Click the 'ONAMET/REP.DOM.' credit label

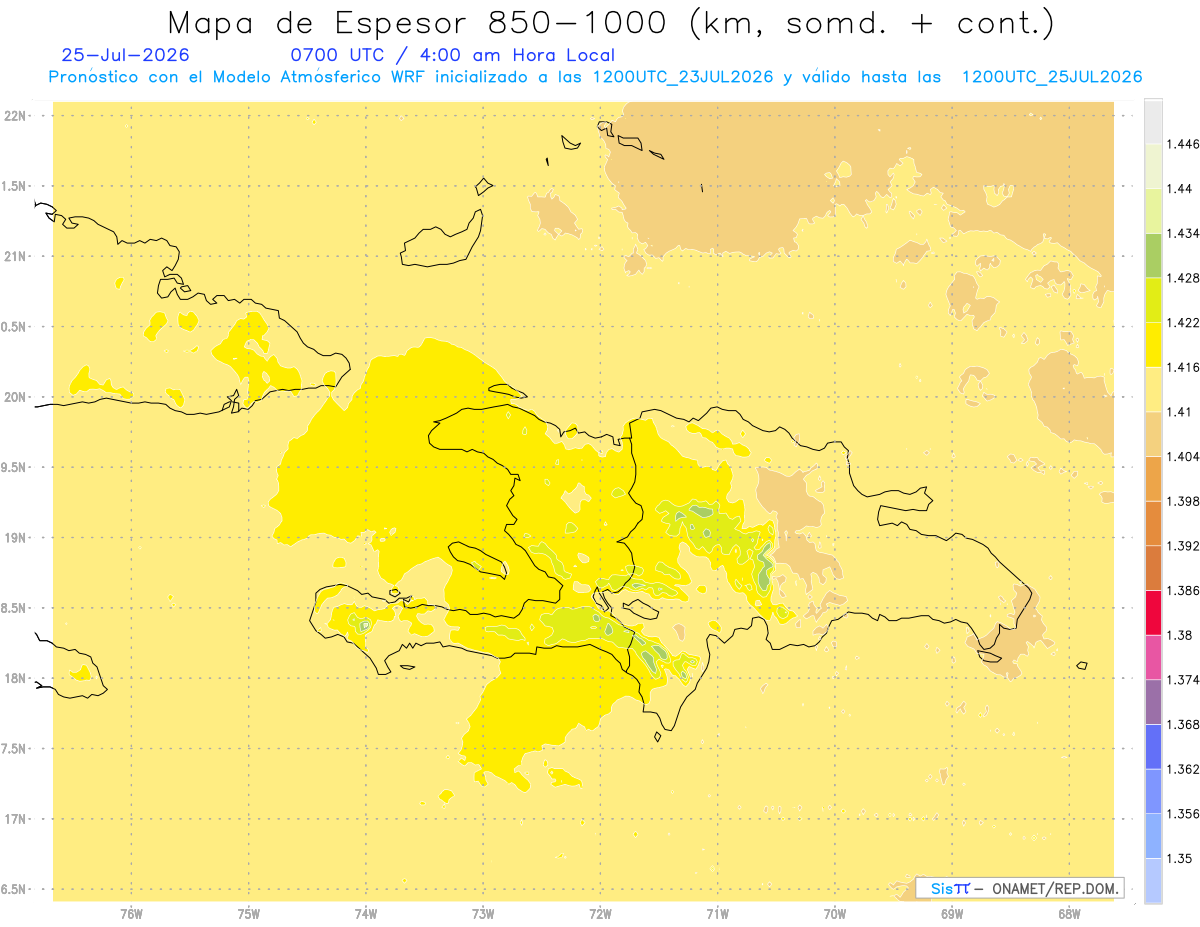pyautogui.click(x=1056, y=888)
